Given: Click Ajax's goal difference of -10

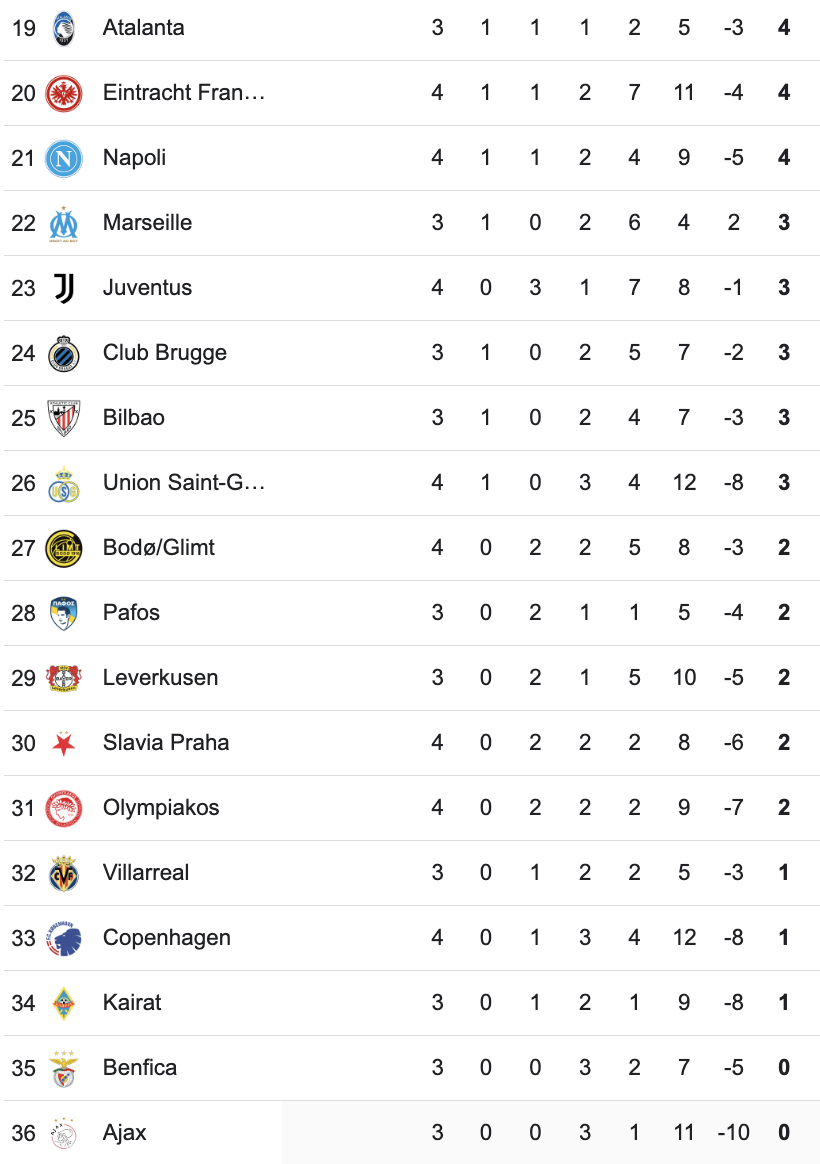Looking at the screenshot, I should pyautogui.click(x=733, y=1133).
